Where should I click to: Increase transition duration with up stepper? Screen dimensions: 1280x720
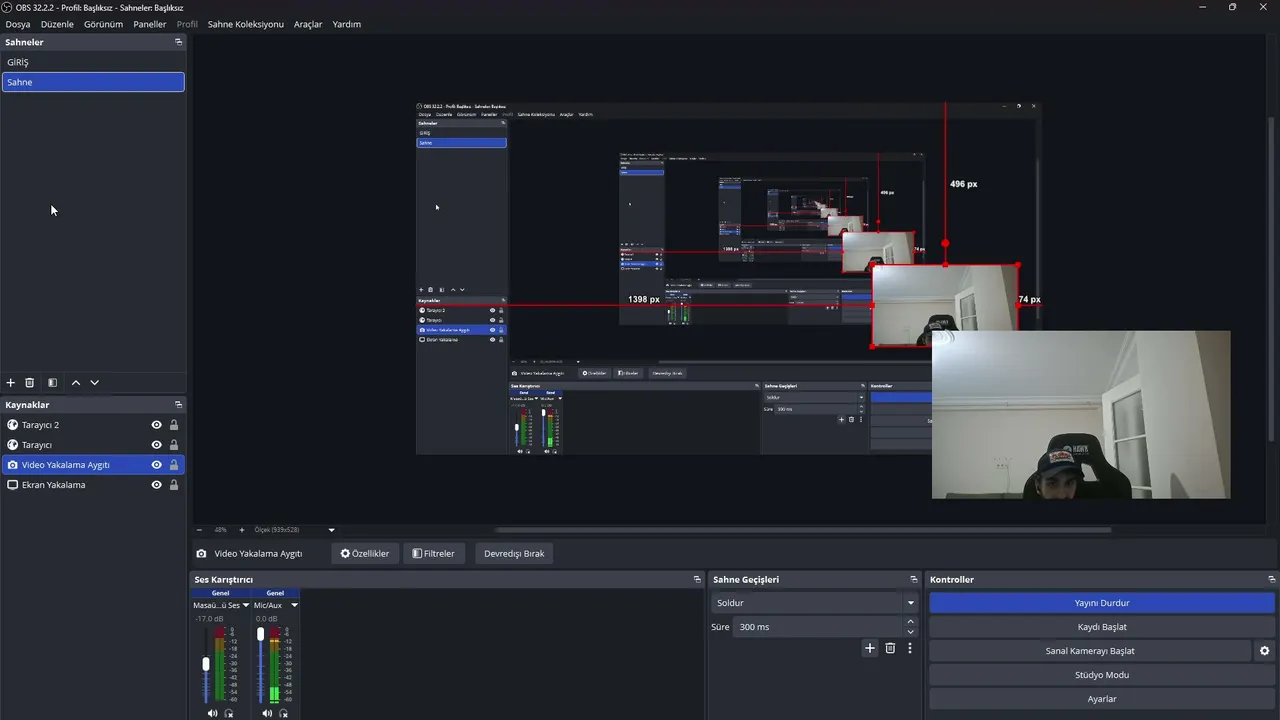[x=910, y=622]
